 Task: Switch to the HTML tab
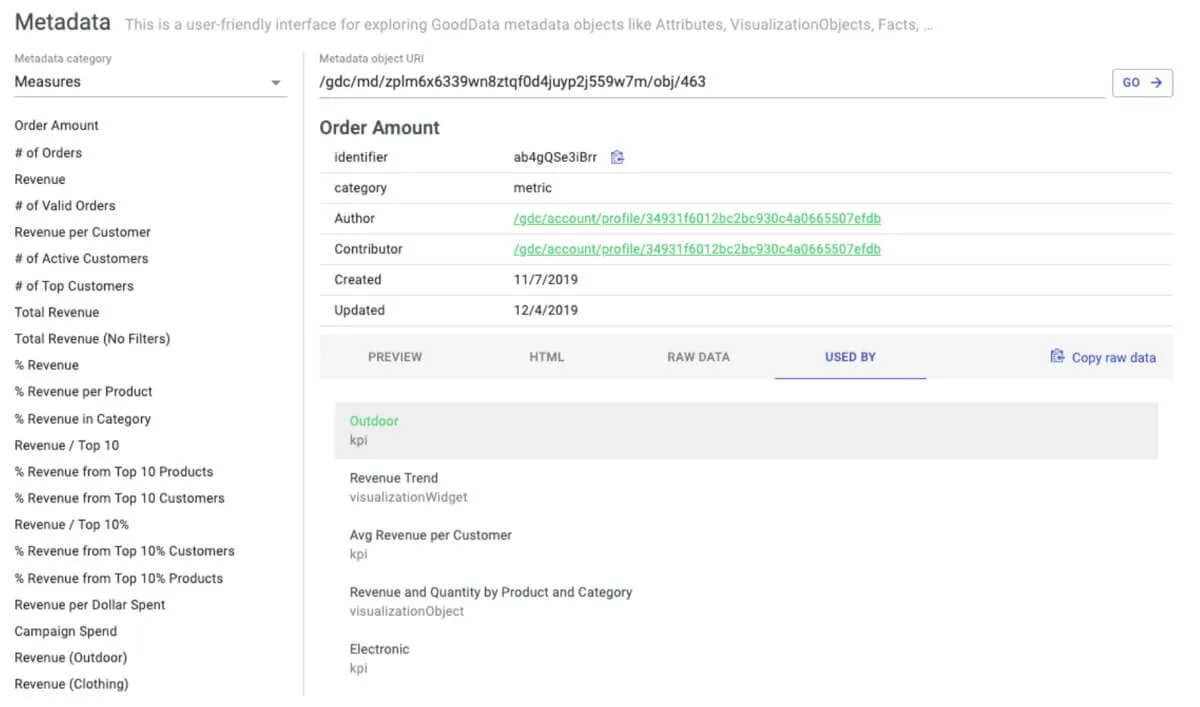click(x=547, y=357)
